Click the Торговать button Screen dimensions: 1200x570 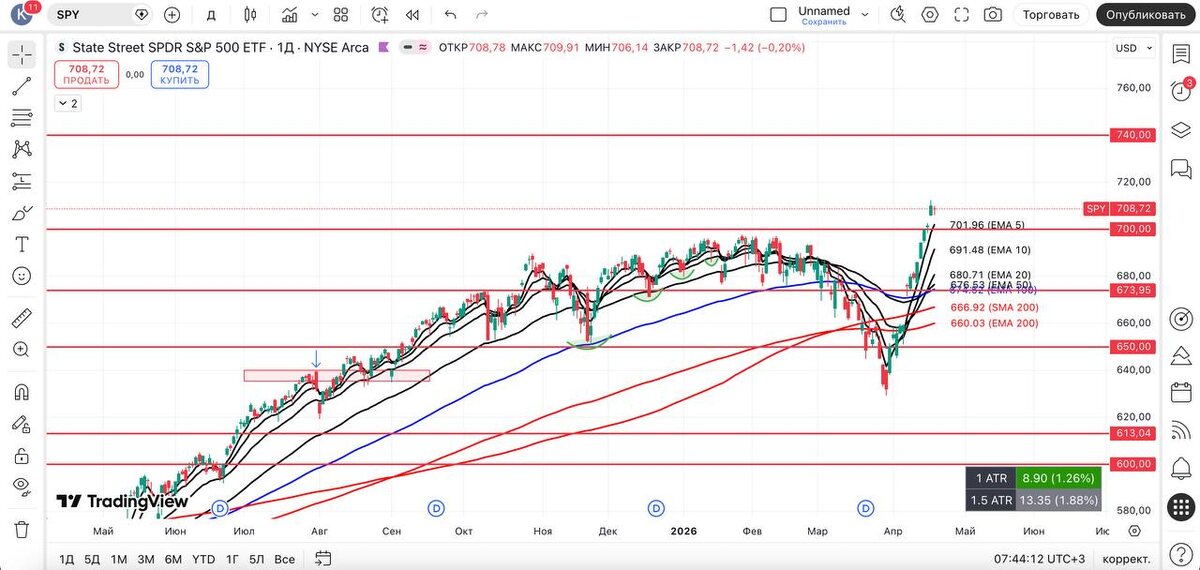pos(1051,15)
